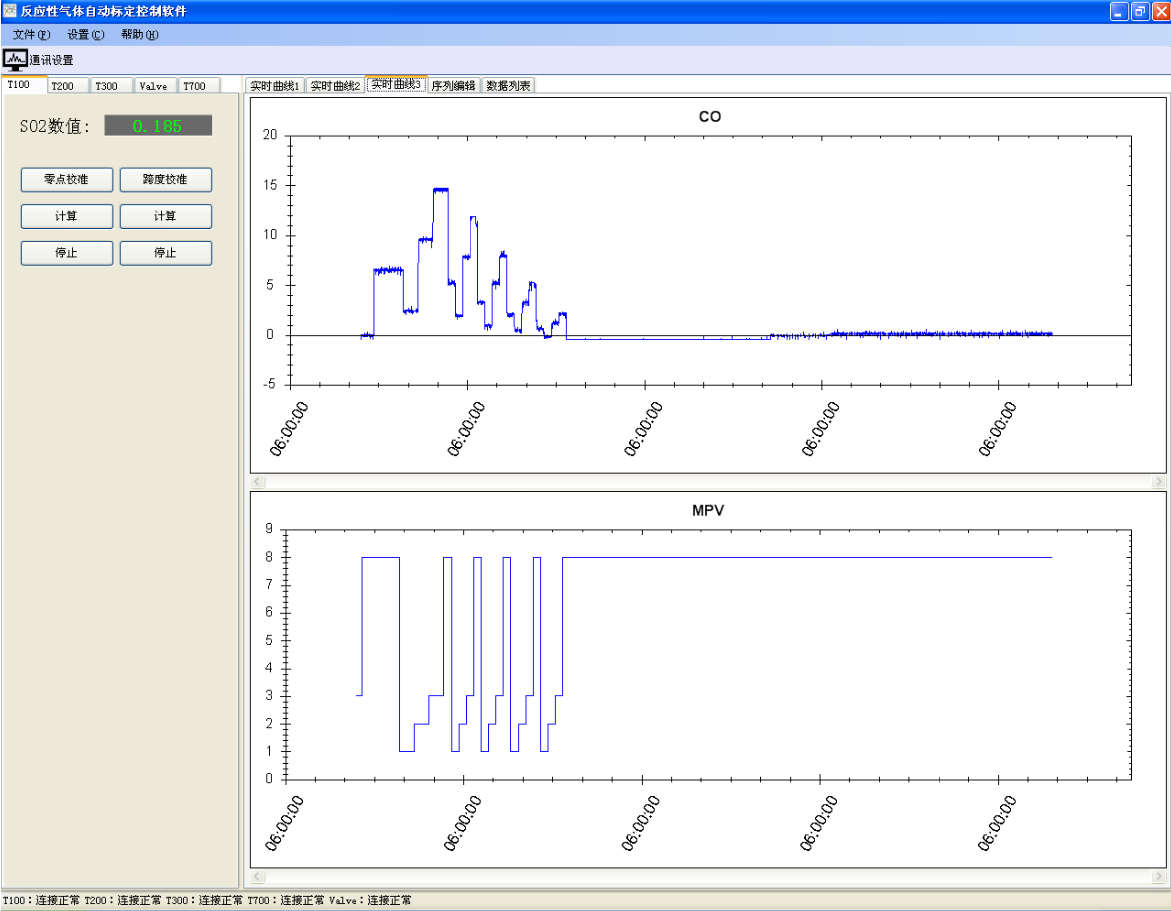The height and width of the screenshot is (911, 1171).
Task: Click the MPV chart scrollbar right arrow
Action: click(x=1158, y=876)
